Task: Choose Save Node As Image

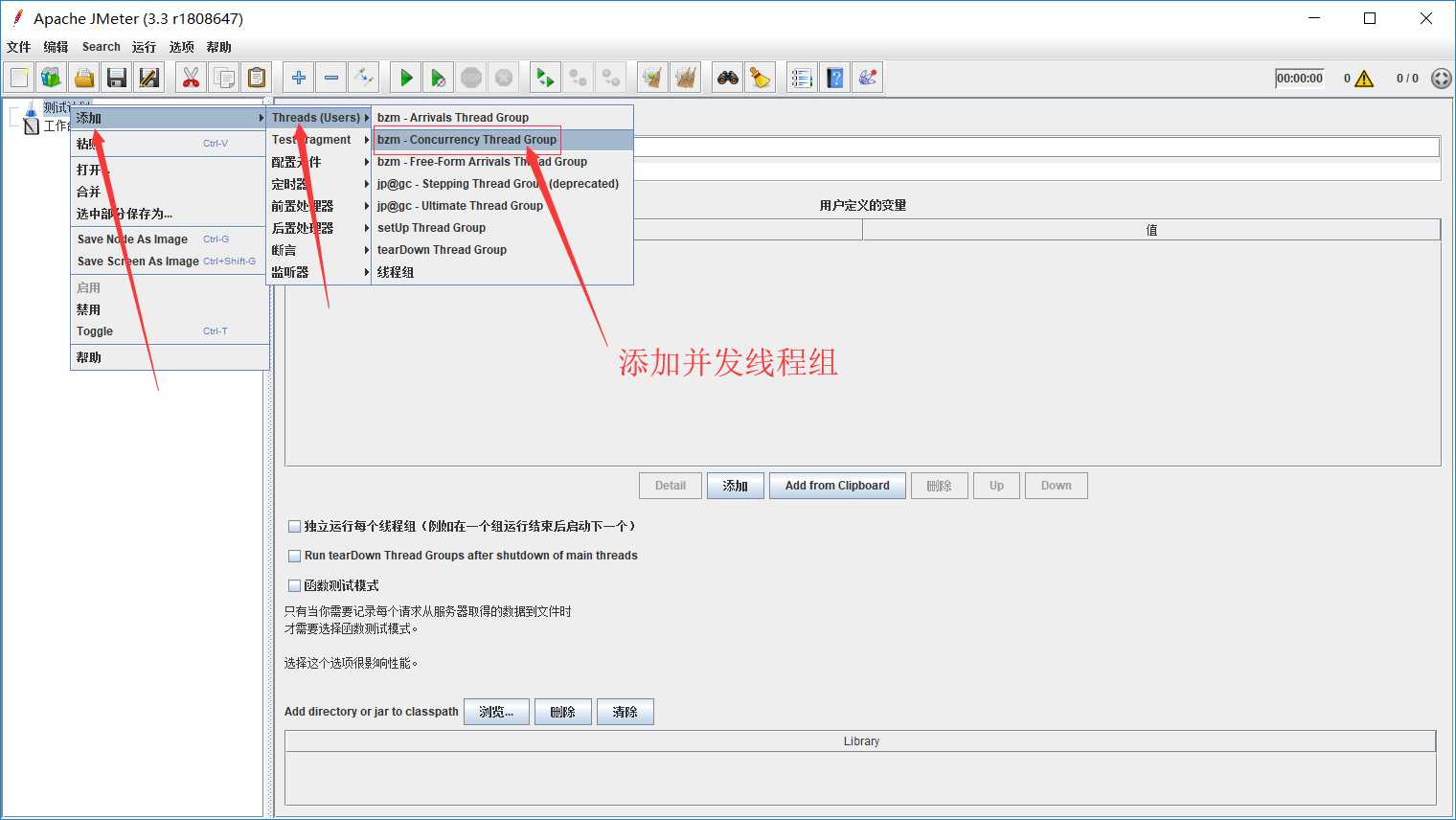Action: tap(170, 239)
